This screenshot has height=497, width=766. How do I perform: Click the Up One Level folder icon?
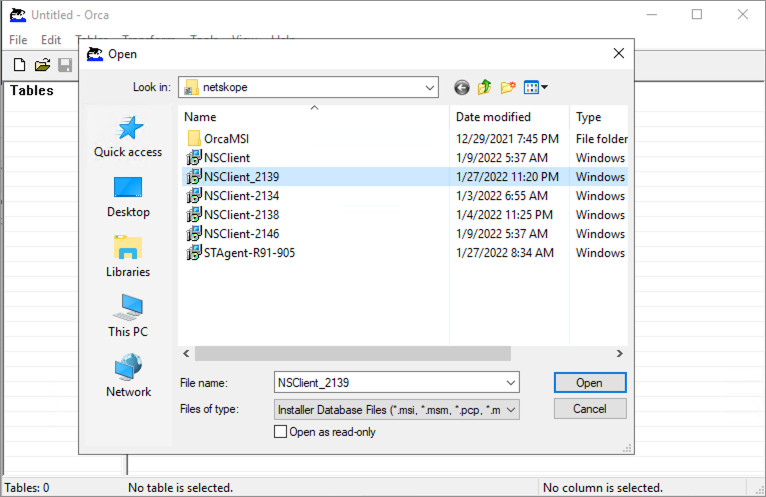click(485, 88)
